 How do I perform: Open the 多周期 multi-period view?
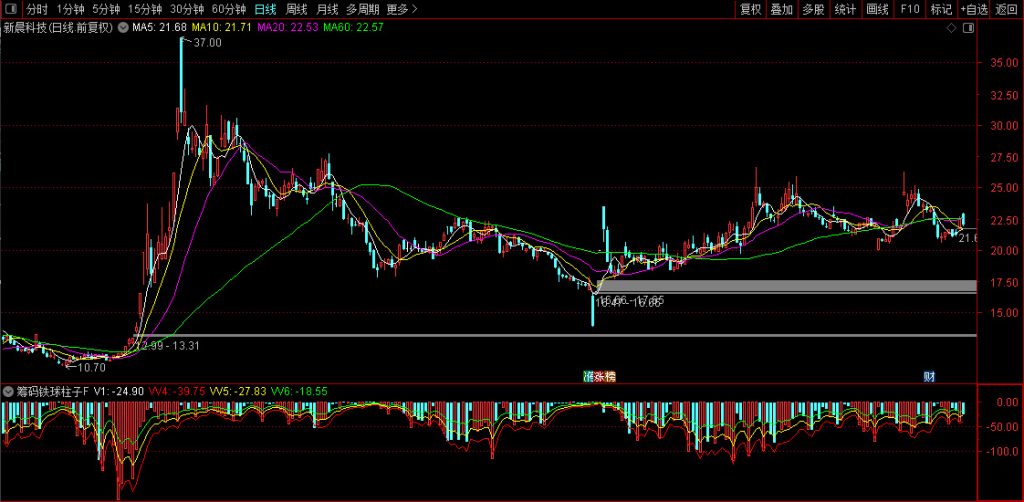[x=363, y=9]
